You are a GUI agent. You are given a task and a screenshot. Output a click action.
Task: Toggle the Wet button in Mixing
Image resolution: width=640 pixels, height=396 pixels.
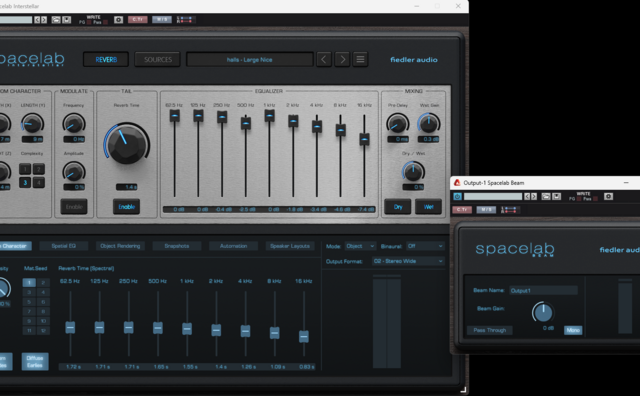click(429, 207)
